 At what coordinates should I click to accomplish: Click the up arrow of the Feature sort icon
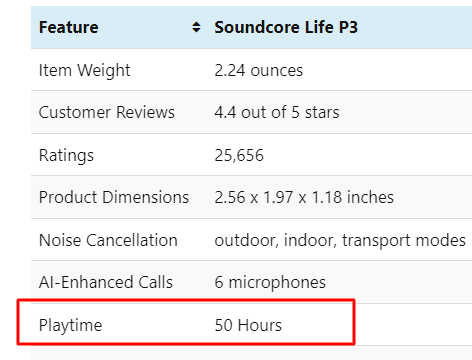tap(196, 24)
